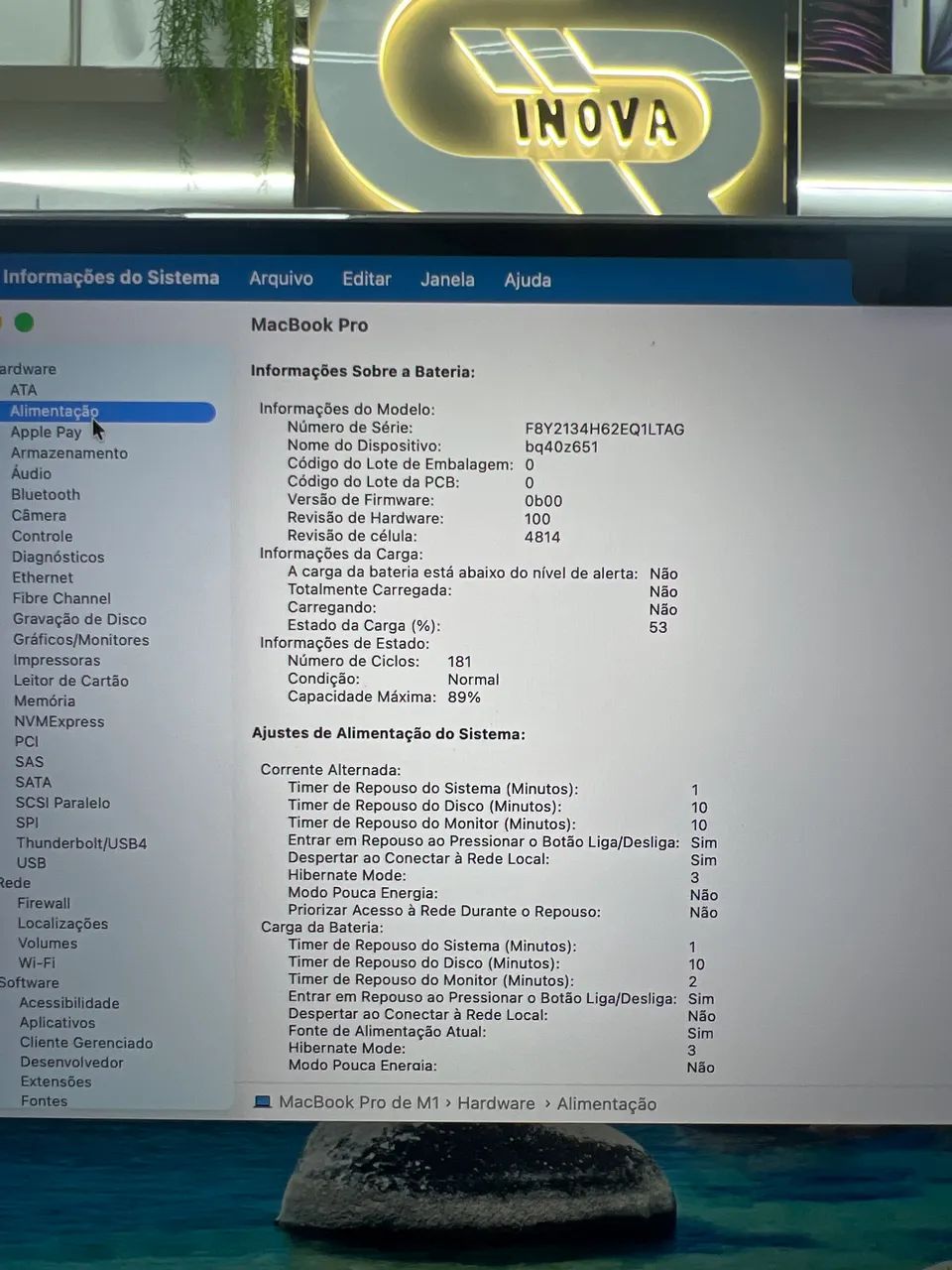Select Leitor de Cartão in the sidebar
The image size is (952, 1270).
pos(70,681)
